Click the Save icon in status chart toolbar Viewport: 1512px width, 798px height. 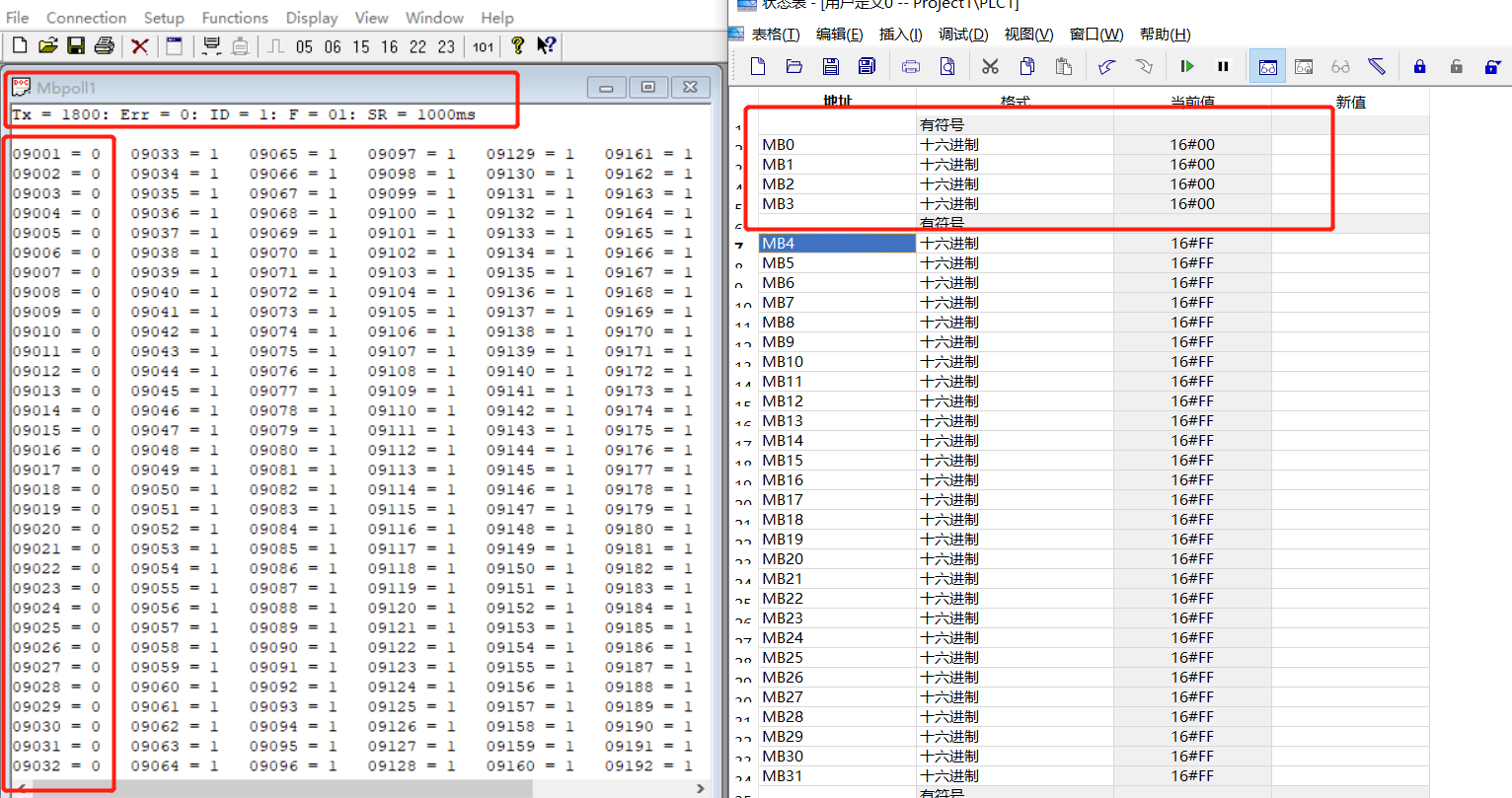pos(831,66)
